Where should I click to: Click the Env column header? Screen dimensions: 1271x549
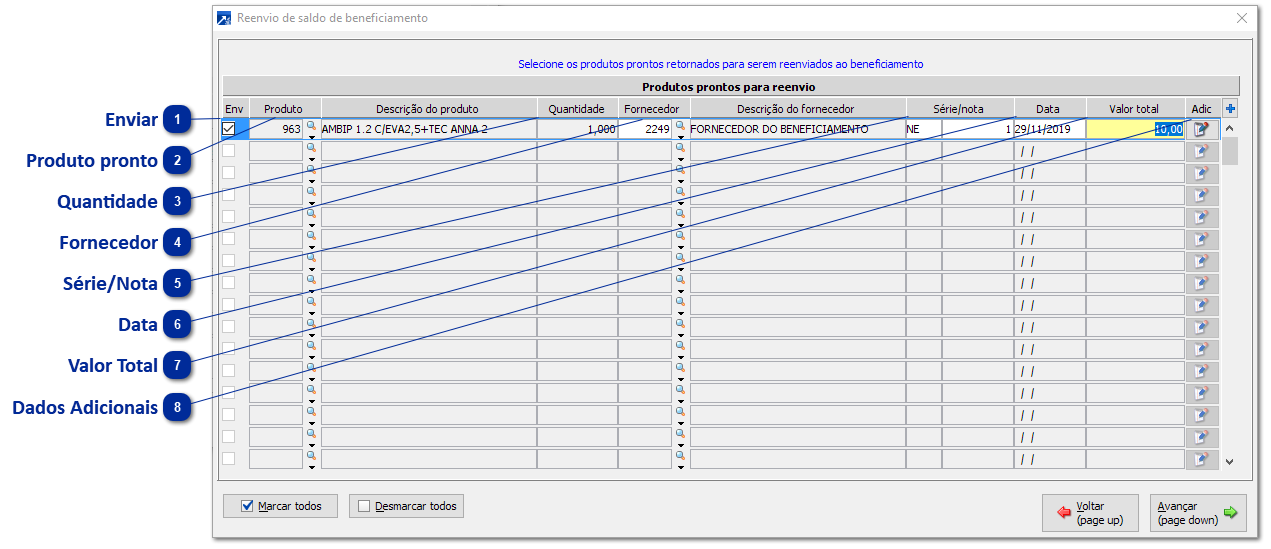click(x=235, y=108)
